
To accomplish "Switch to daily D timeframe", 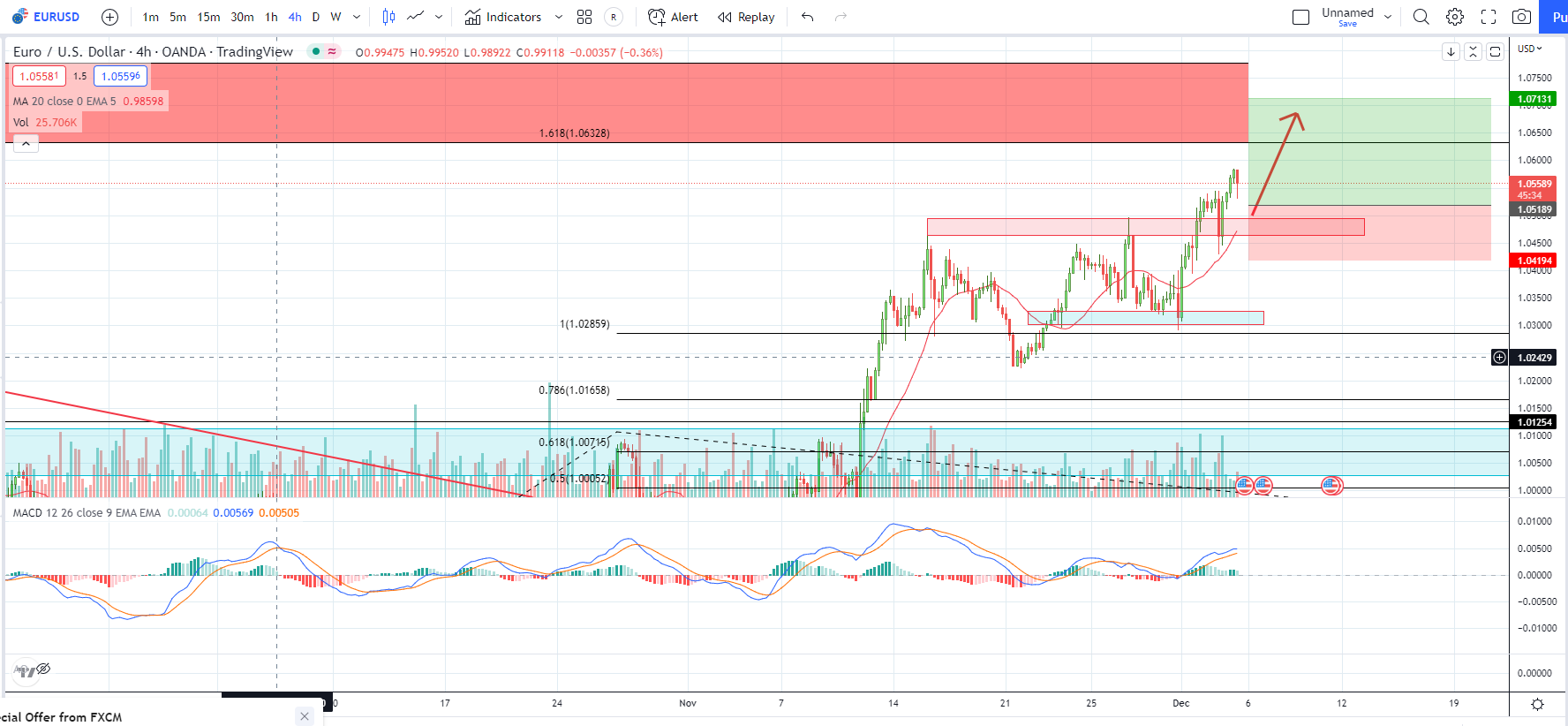I will (x=316, y=17).
